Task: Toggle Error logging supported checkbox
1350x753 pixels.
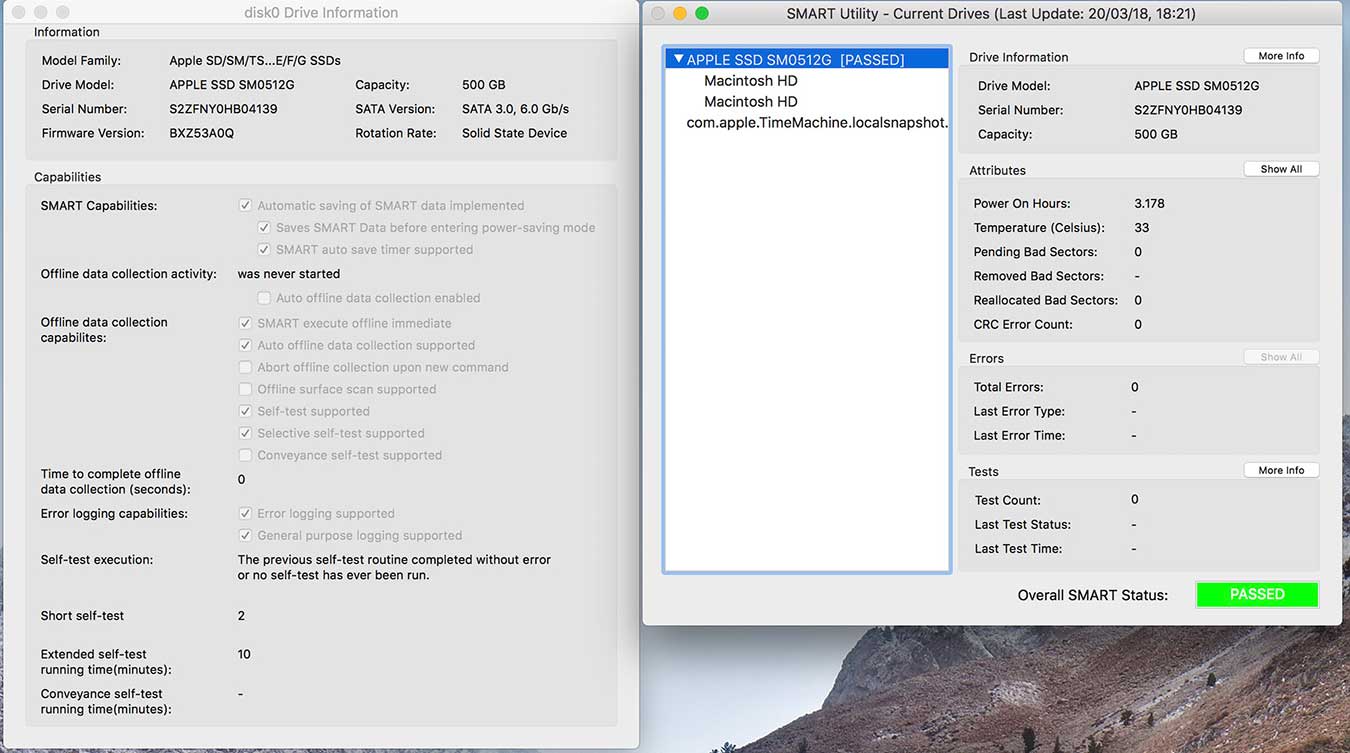Action: click(x=245, y=513)
